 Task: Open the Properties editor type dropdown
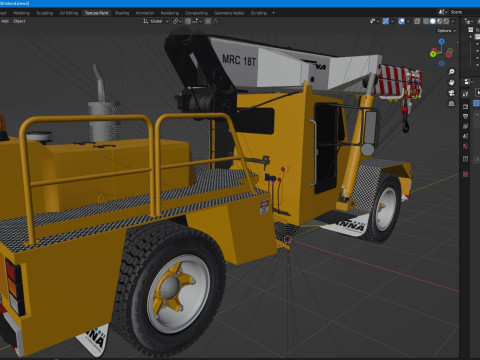point(468,82)
